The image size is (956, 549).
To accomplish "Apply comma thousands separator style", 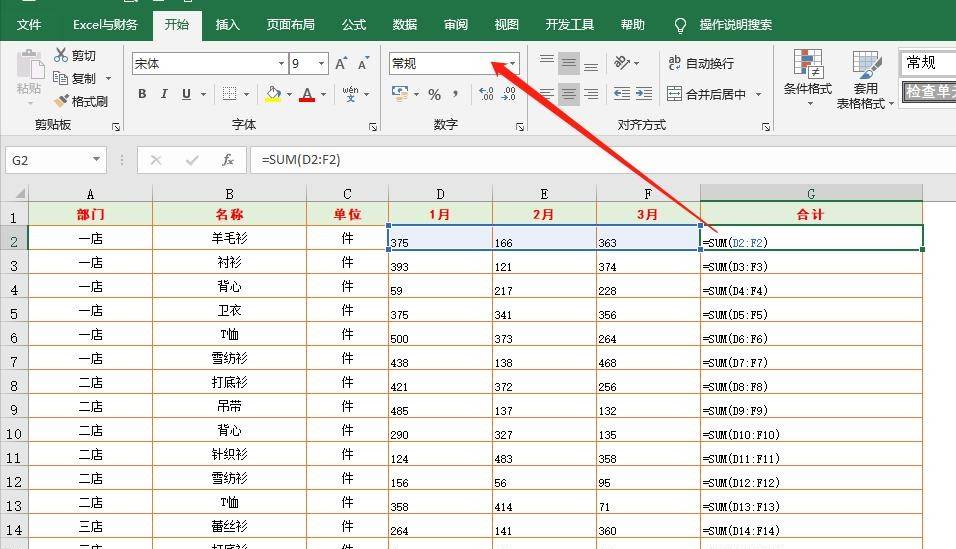I will click(455, 94).
